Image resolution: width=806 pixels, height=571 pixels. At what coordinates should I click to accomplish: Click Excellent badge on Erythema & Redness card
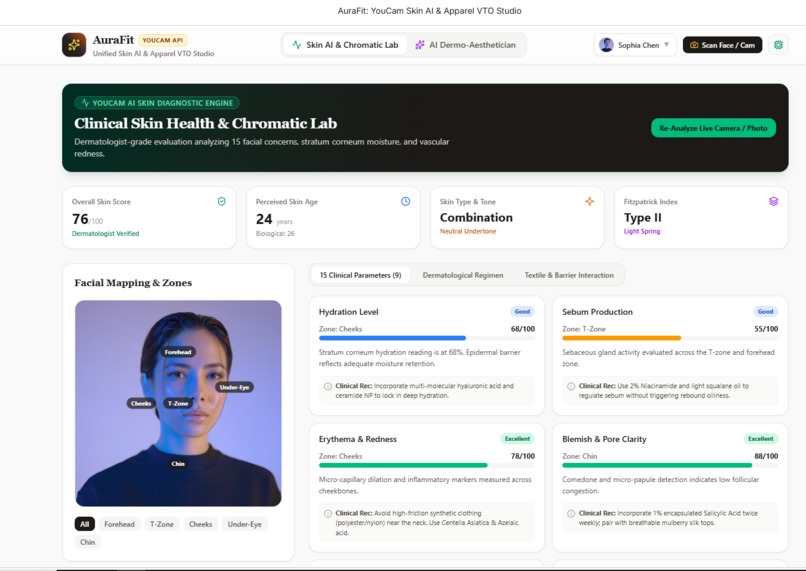pyautogui.click(x=517, y=439)
